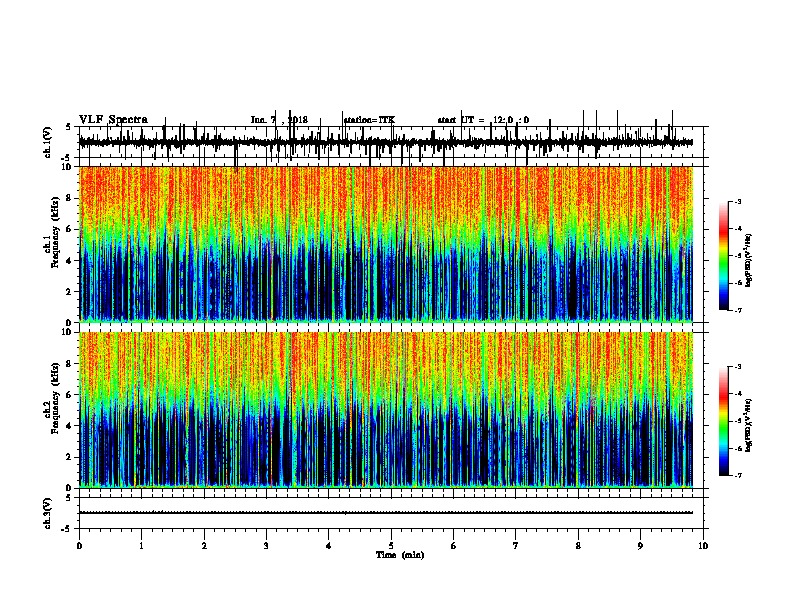Click the "3" tick on the time axis

click(266, 546)
